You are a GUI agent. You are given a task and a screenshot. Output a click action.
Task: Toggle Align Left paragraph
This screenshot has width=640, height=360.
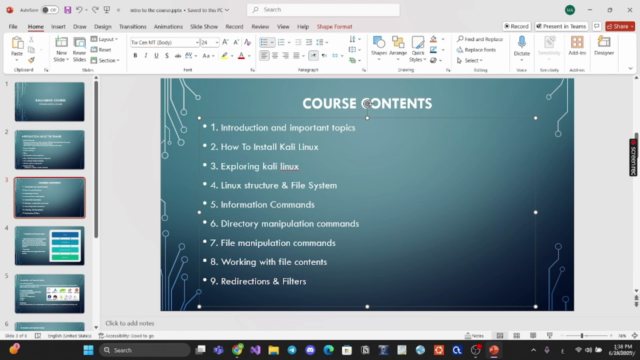(x=264, y=56)
